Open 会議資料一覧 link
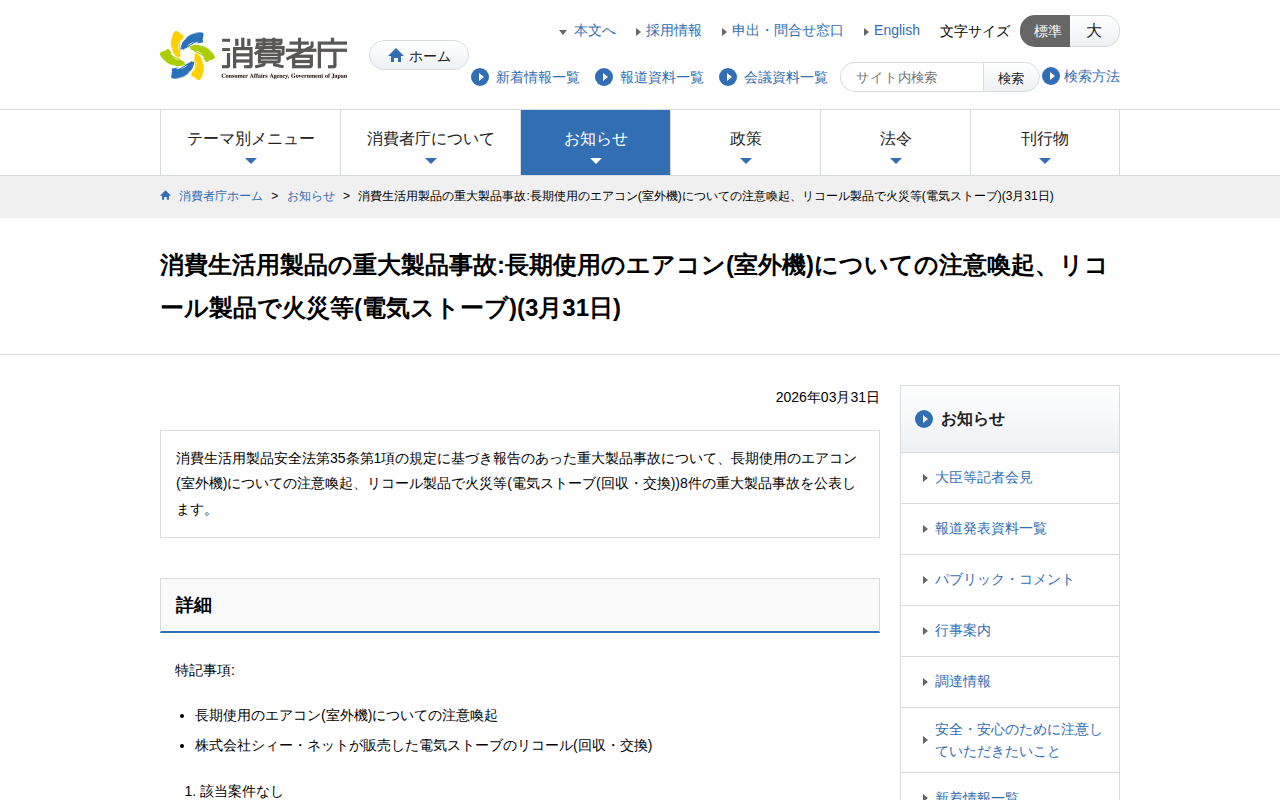 (786, 77)
